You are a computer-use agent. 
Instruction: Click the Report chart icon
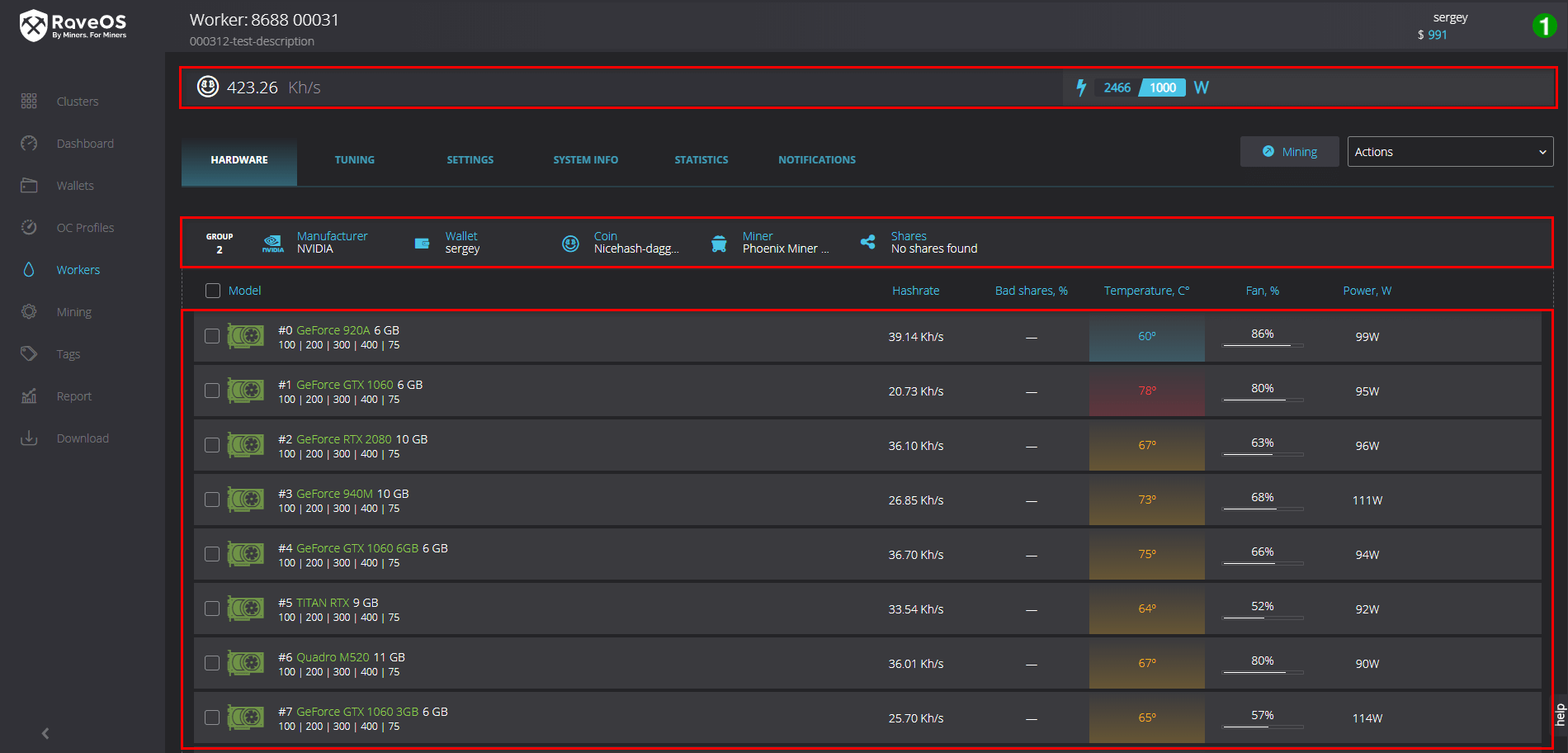[x=29, y=395]
